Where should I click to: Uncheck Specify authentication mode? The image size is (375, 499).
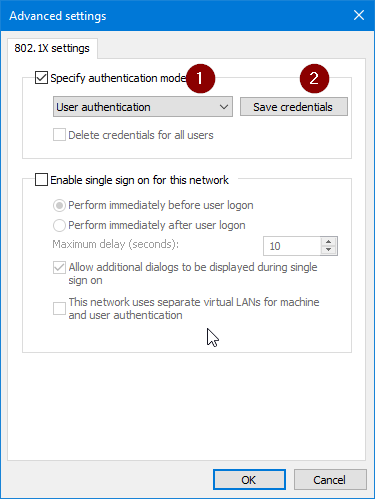(x=41, y=78)
